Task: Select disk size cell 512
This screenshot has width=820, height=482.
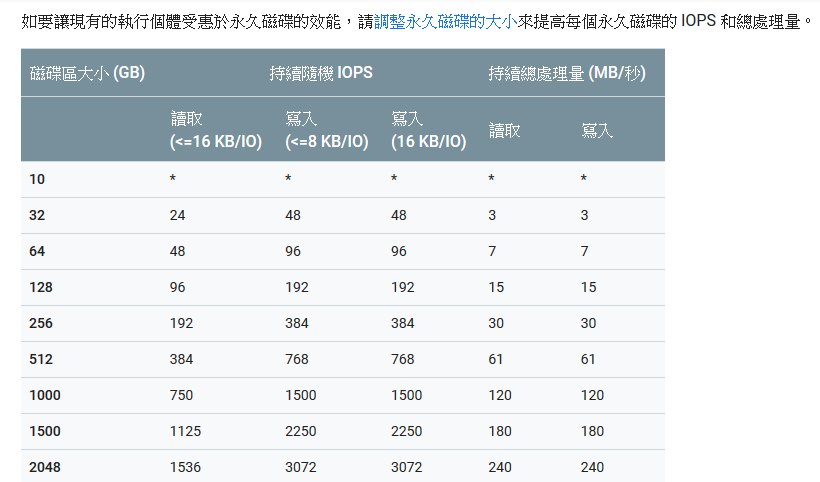Action: 41,359
